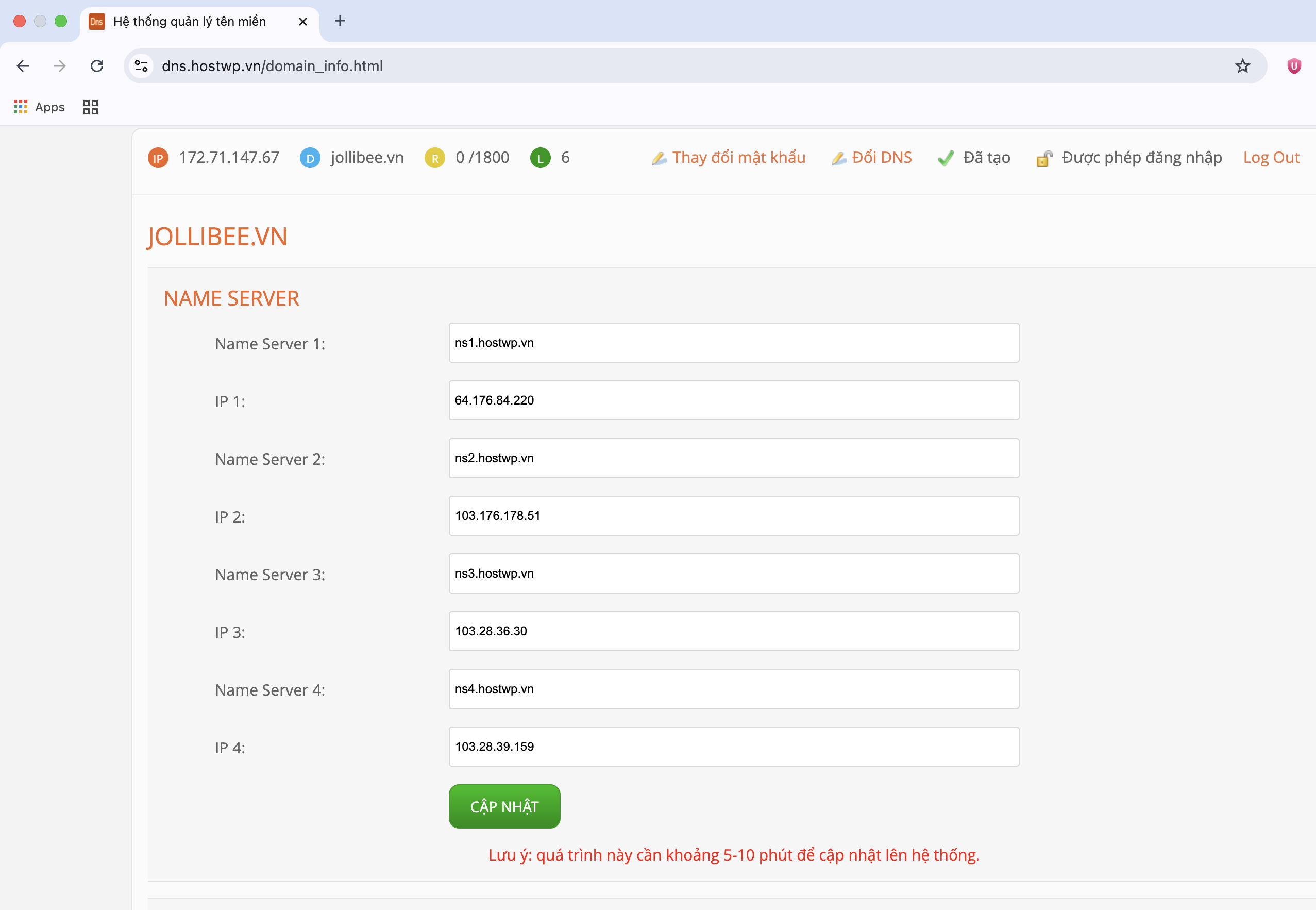Open the Đổi DNS link
This screenshot has width=1316, height=910.
(x=881, y=157)
